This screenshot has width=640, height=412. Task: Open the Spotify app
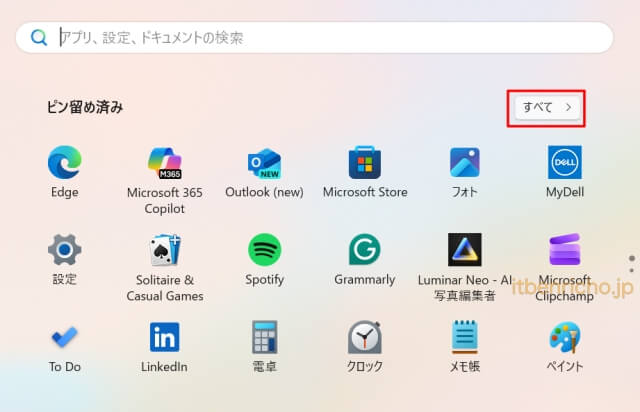pyautogui.click(x=264, y=250)
